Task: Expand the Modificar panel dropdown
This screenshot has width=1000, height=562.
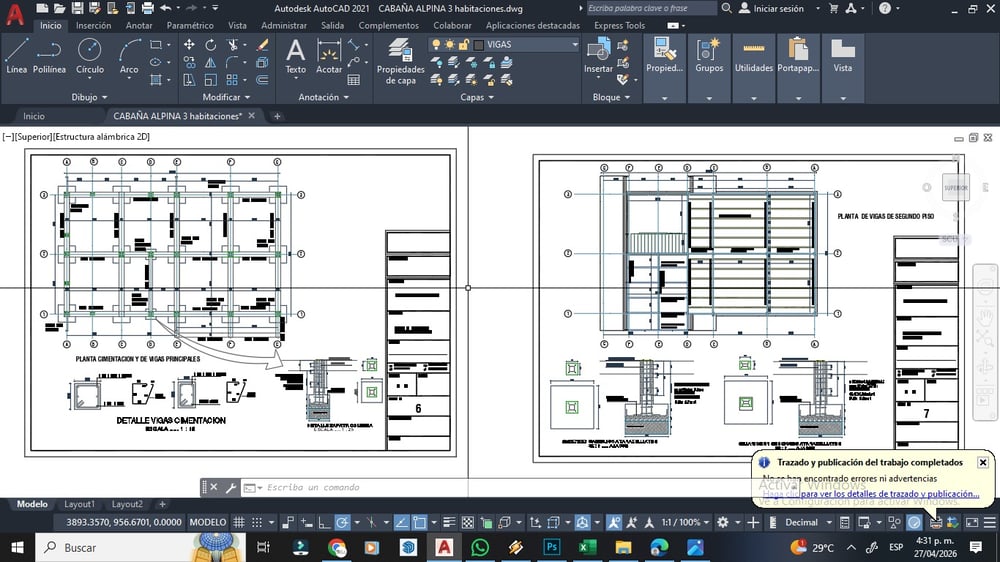Action: pos(226,97)
